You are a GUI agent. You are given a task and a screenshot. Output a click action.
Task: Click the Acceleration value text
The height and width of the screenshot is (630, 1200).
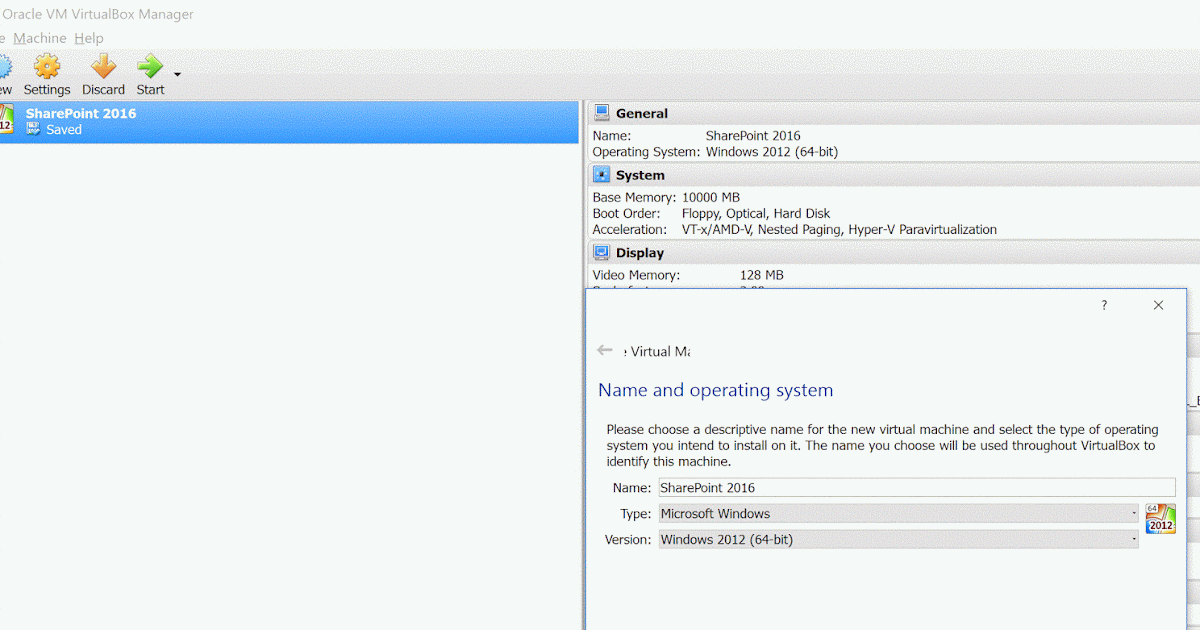[839, 230]
